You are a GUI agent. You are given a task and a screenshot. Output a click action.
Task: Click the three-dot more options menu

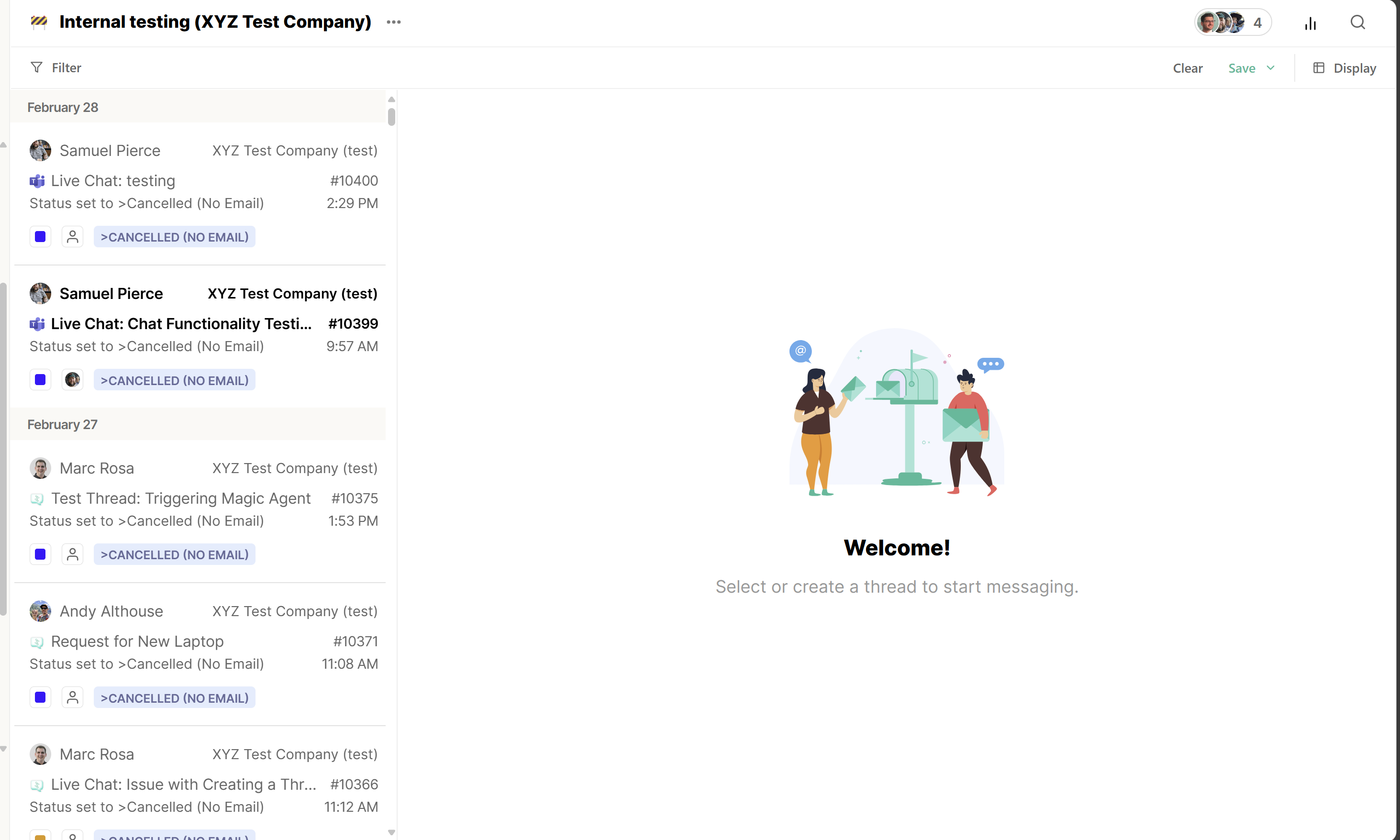393,22
